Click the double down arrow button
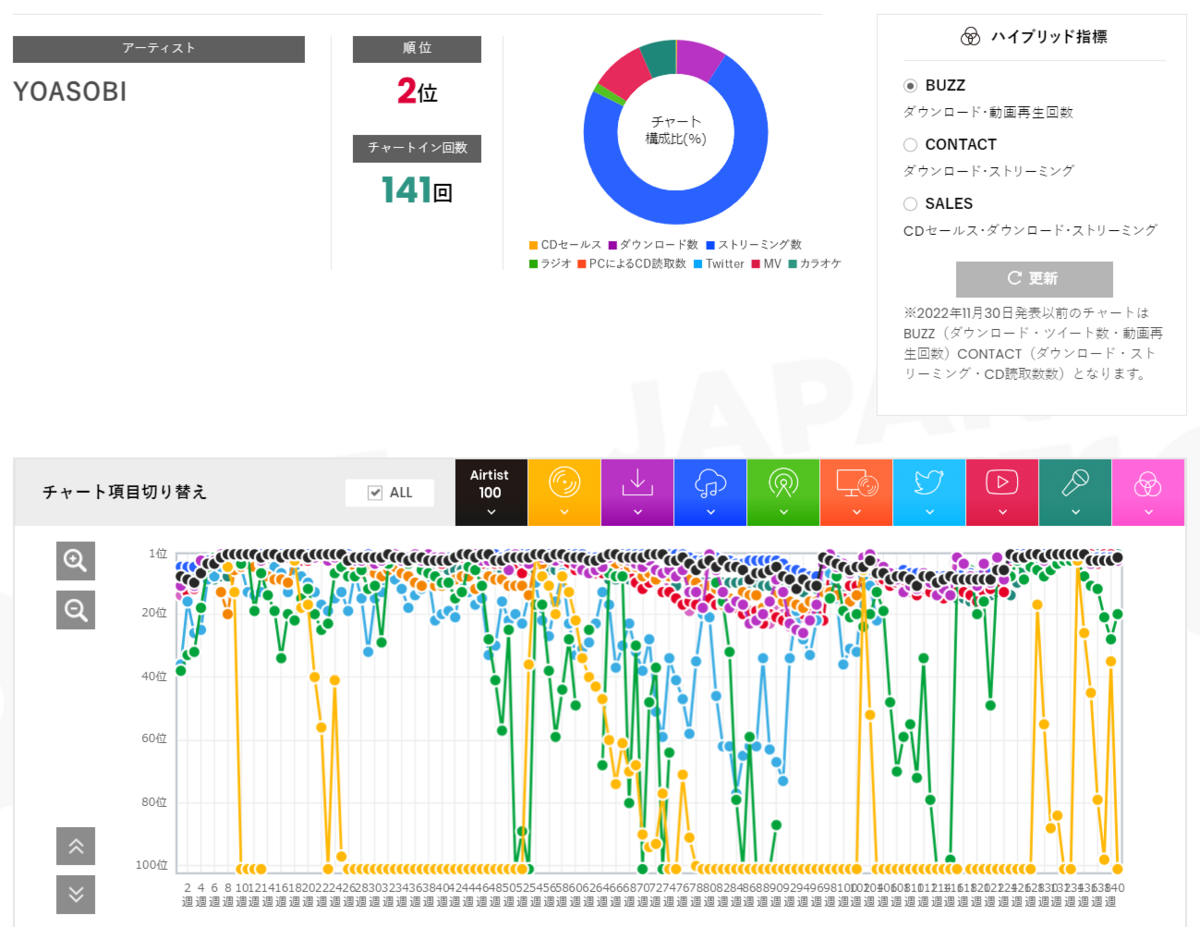 (x=75, y=894)
